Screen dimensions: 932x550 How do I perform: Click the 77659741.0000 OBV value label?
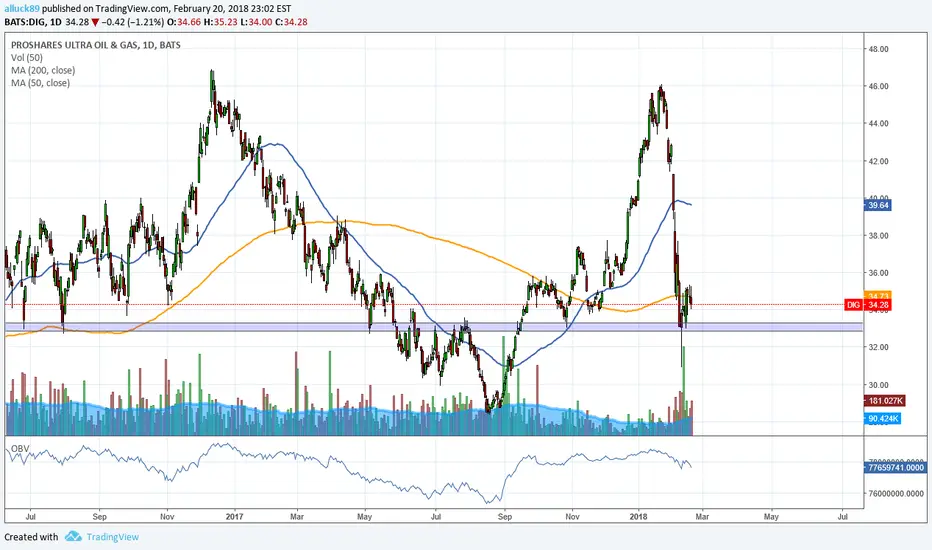pos(896,468)
